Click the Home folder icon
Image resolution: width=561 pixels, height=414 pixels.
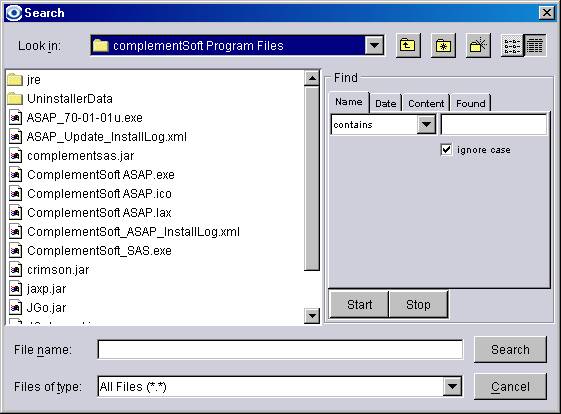point(443,45)
